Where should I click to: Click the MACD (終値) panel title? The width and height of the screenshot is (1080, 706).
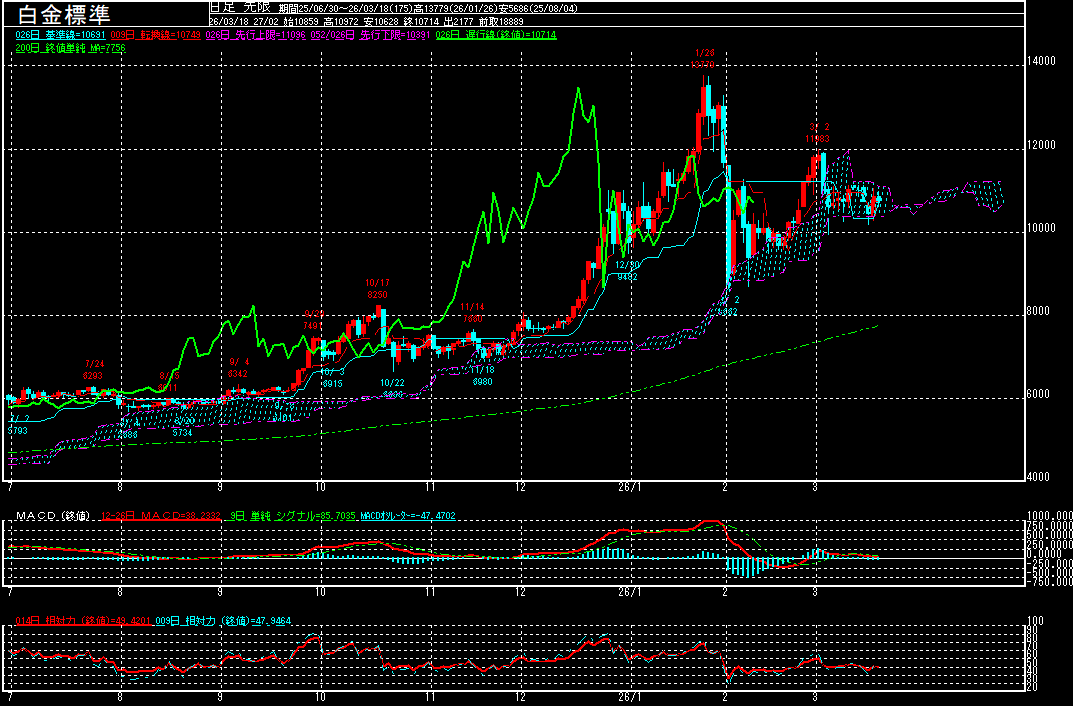48,515
